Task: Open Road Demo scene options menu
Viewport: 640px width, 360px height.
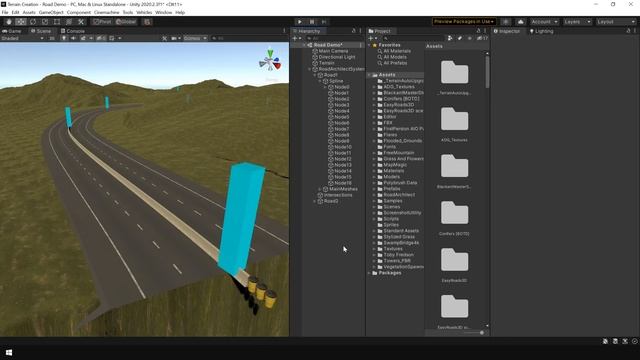Action: coord(360,45)
